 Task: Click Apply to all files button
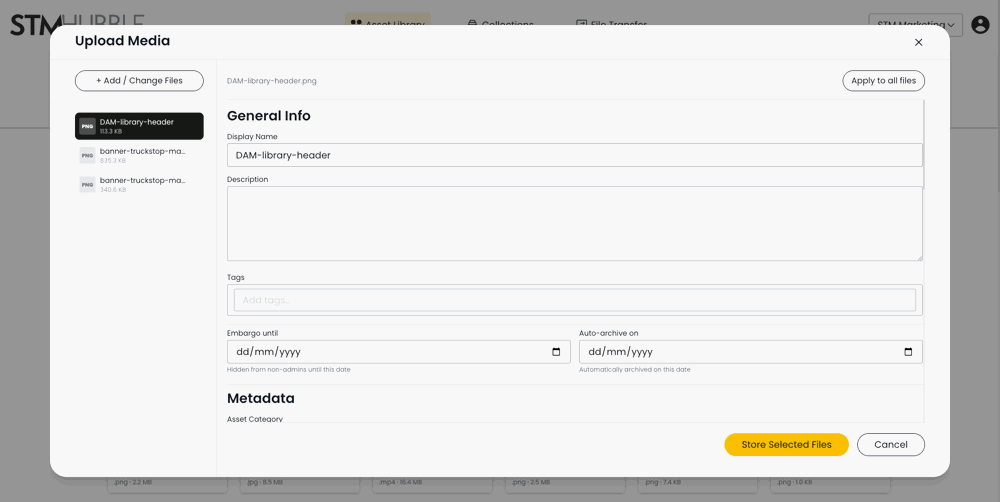tap(883, 81)
